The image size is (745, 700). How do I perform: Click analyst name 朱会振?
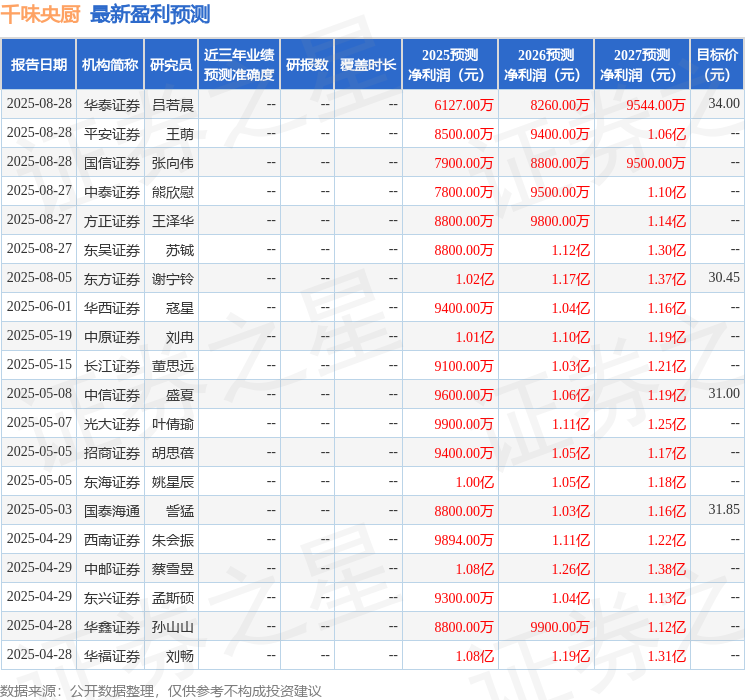(x=173, y=540)
